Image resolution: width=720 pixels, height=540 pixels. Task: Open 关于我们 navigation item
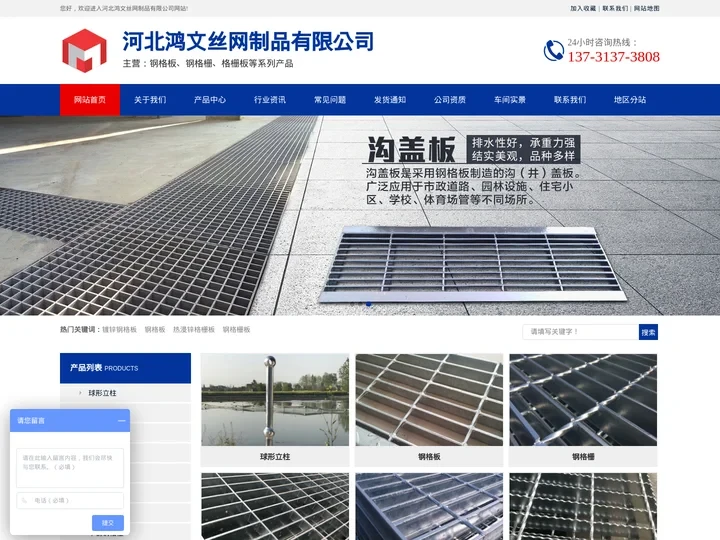click(x=150, y=100)
